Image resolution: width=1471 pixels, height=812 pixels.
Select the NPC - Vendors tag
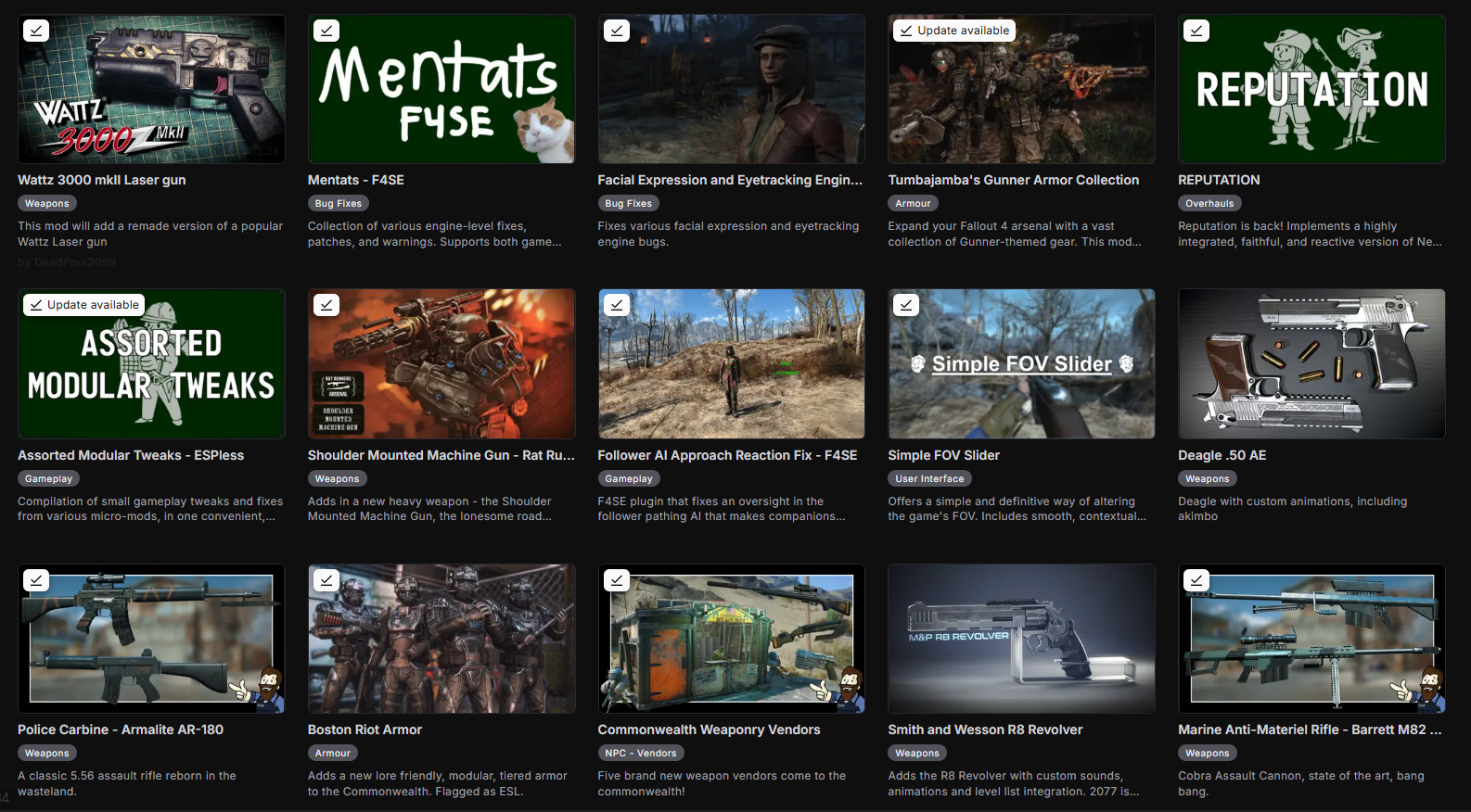tap(641, 754)
